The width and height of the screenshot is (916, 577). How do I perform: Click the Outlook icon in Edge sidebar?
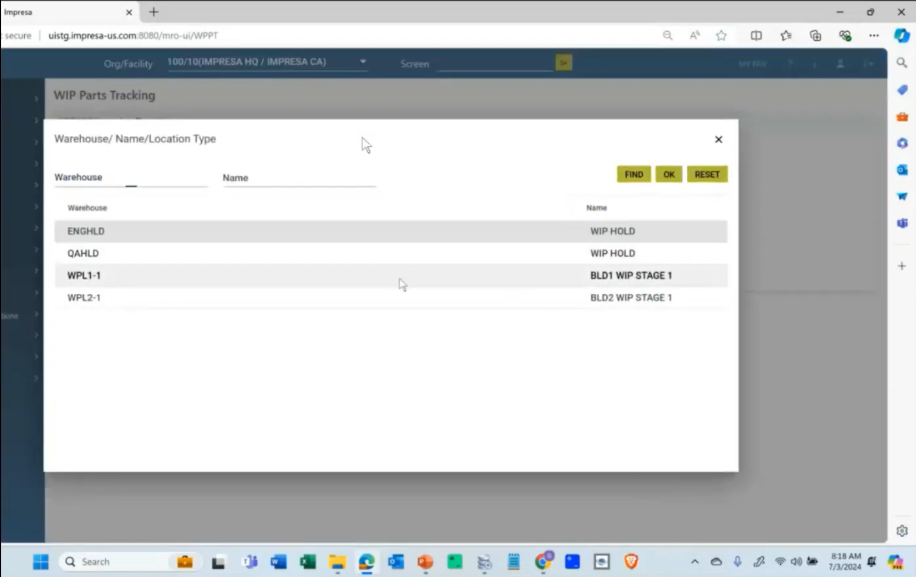click(901, 172)
